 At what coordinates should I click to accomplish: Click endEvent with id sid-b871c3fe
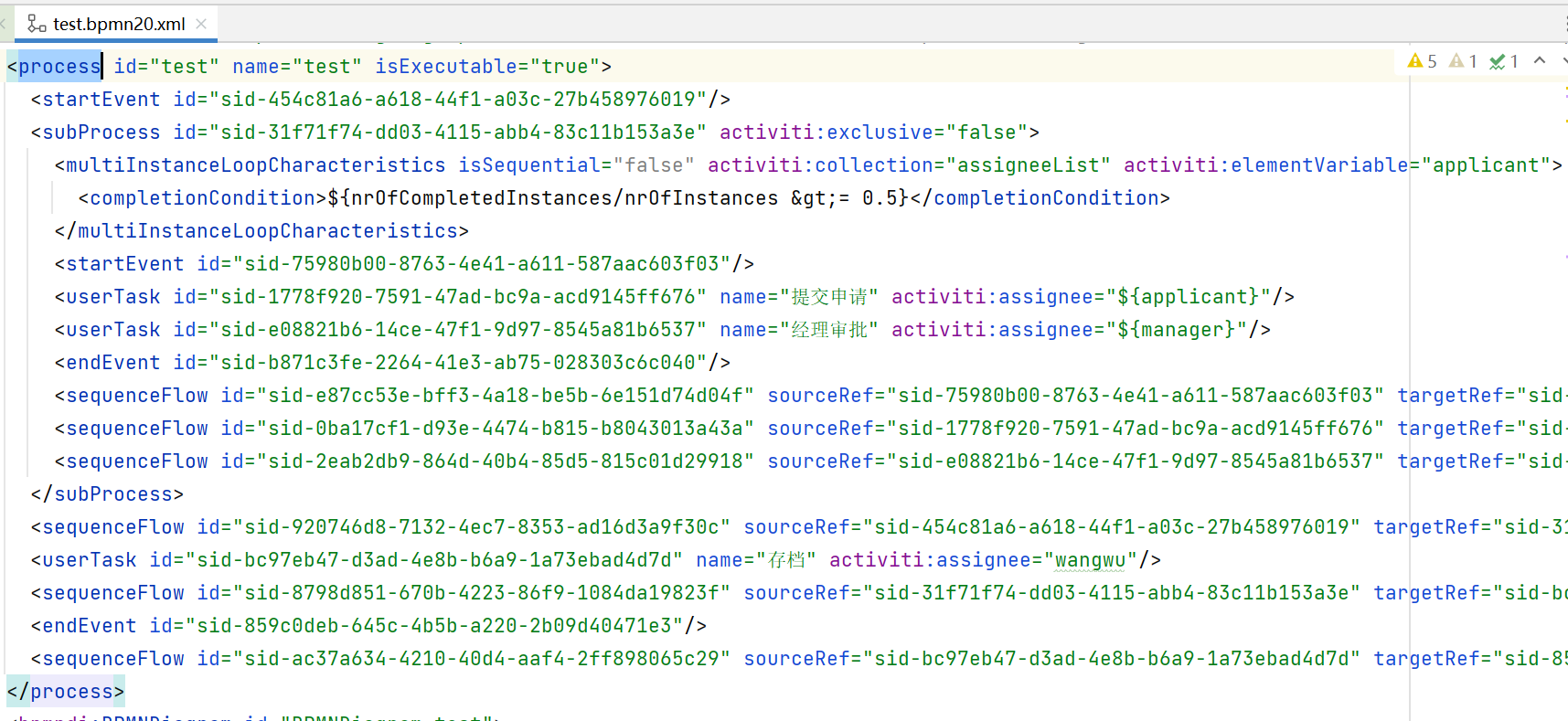tap(392, 363)
